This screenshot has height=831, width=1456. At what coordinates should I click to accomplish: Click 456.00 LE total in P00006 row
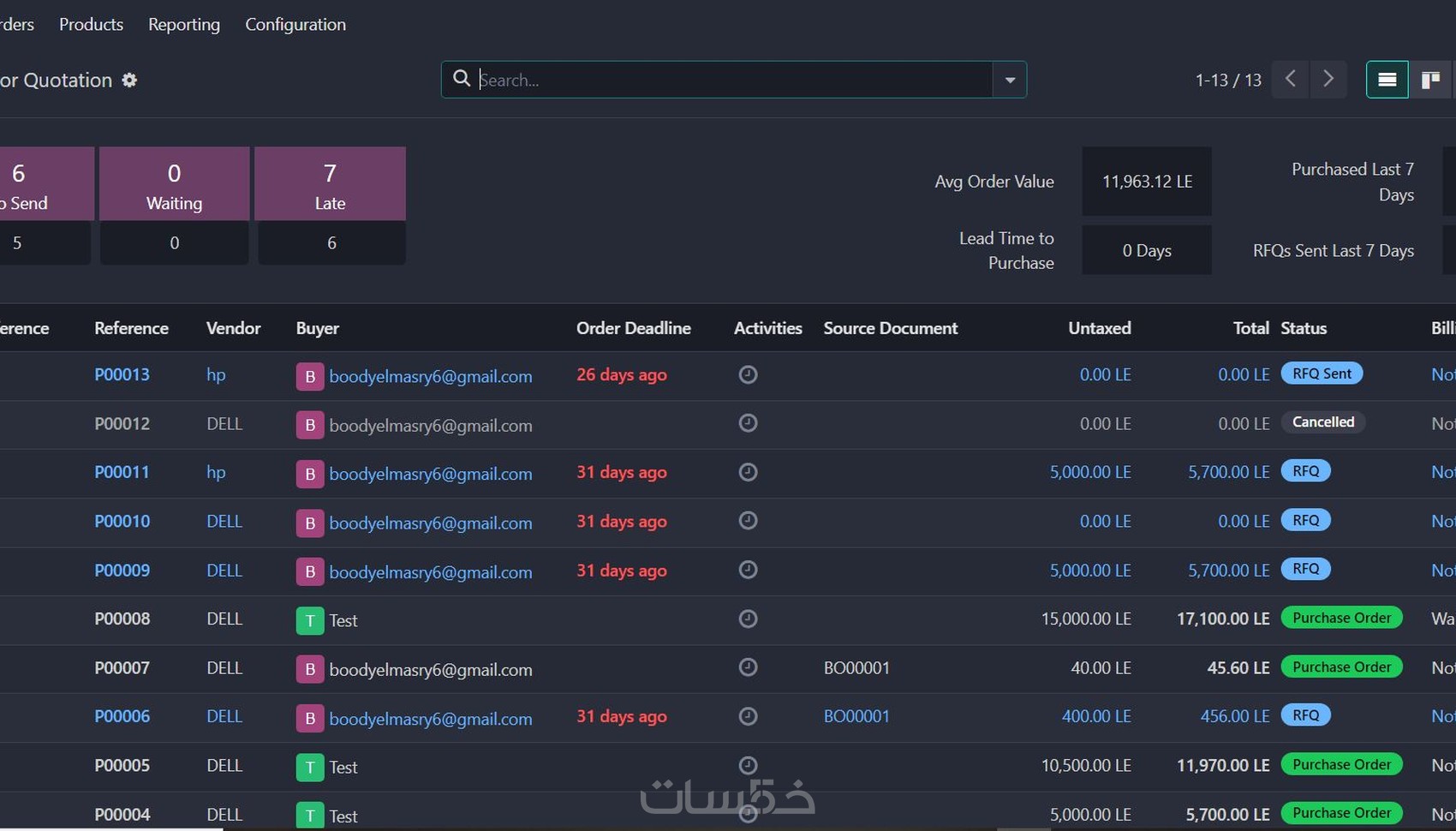[1235, 716]
